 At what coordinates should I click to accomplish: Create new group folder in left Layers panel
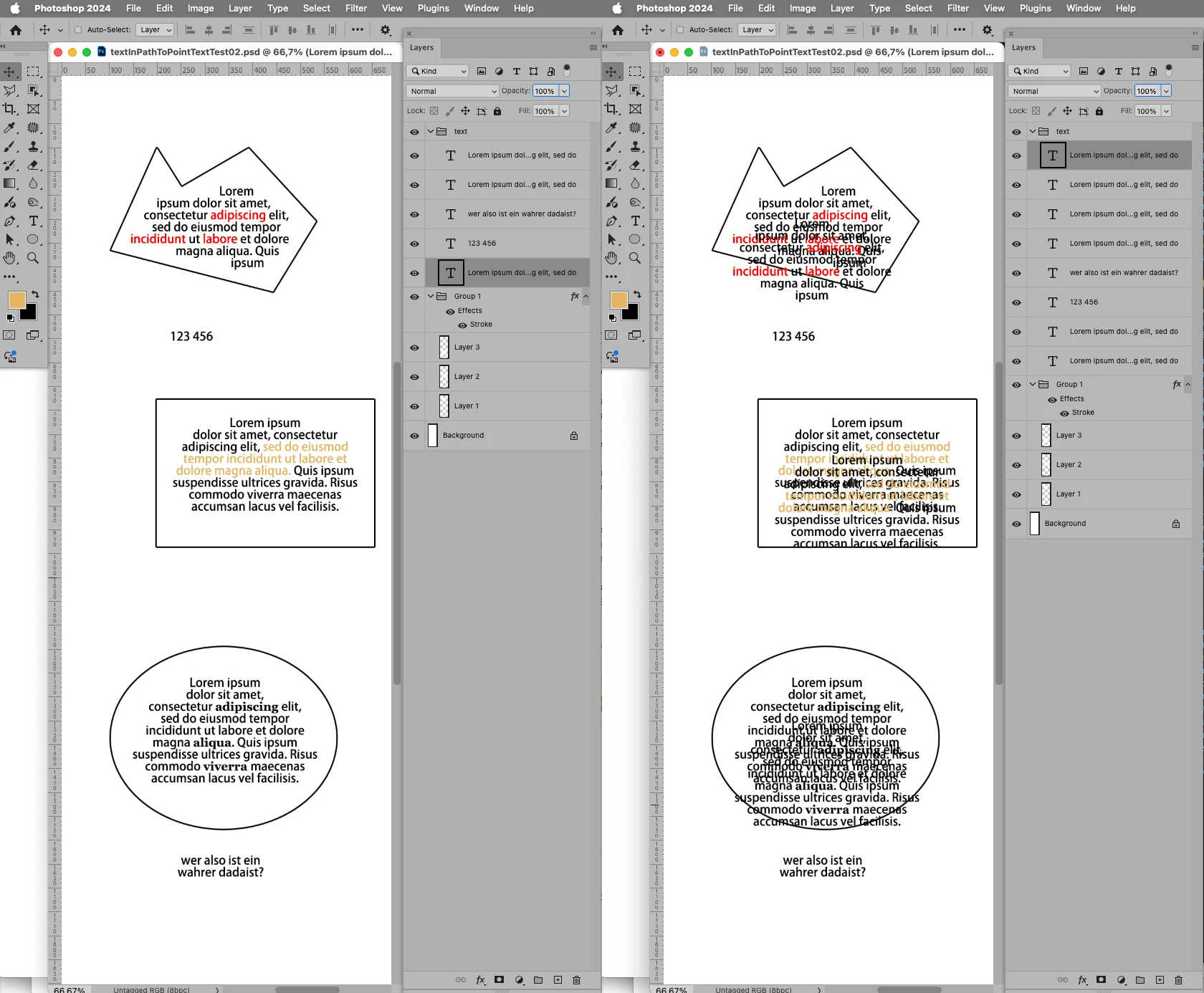coord(538,980)
